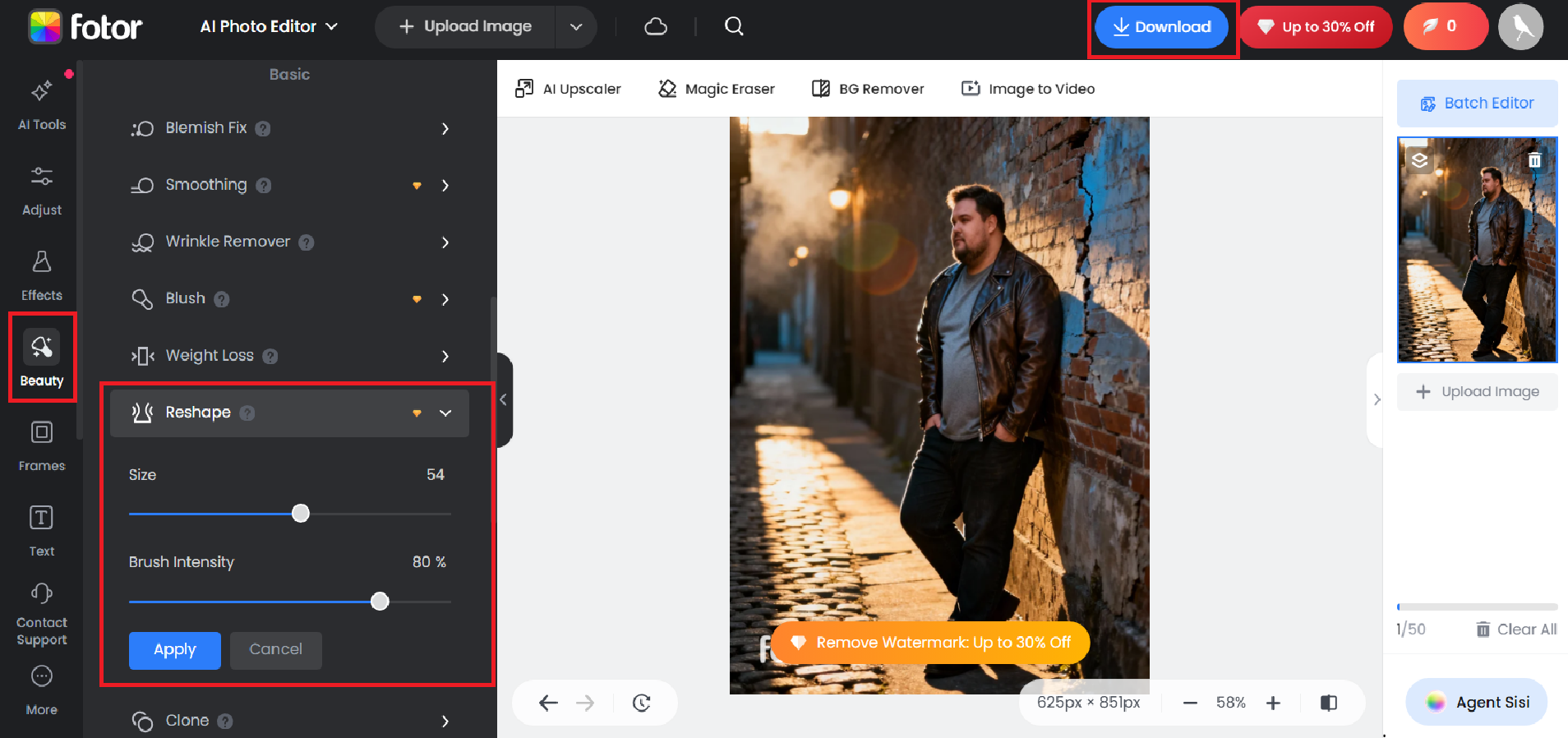Open the edit history clock icon
Screen dimensions: 1568x738
(642, 703)
